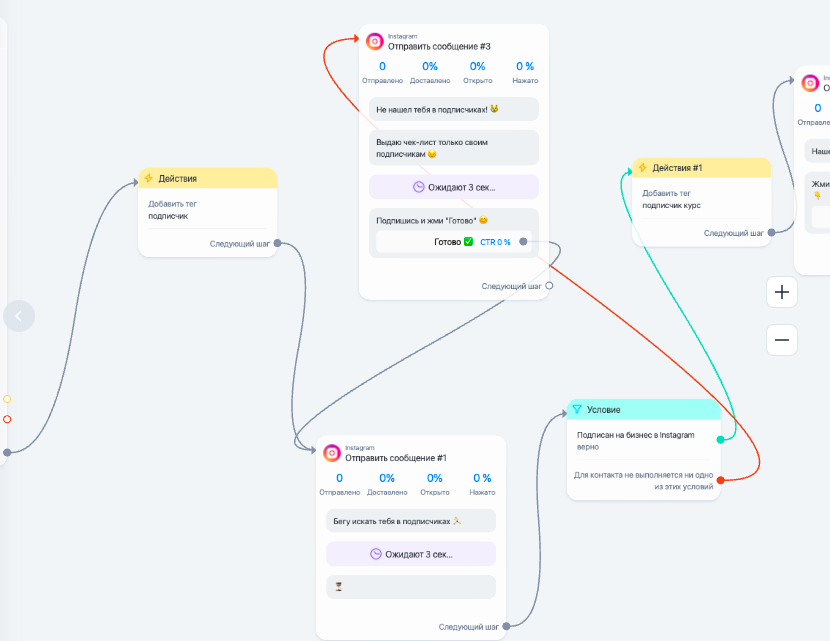
Task: Open the Условие block header
Action: 644,410
